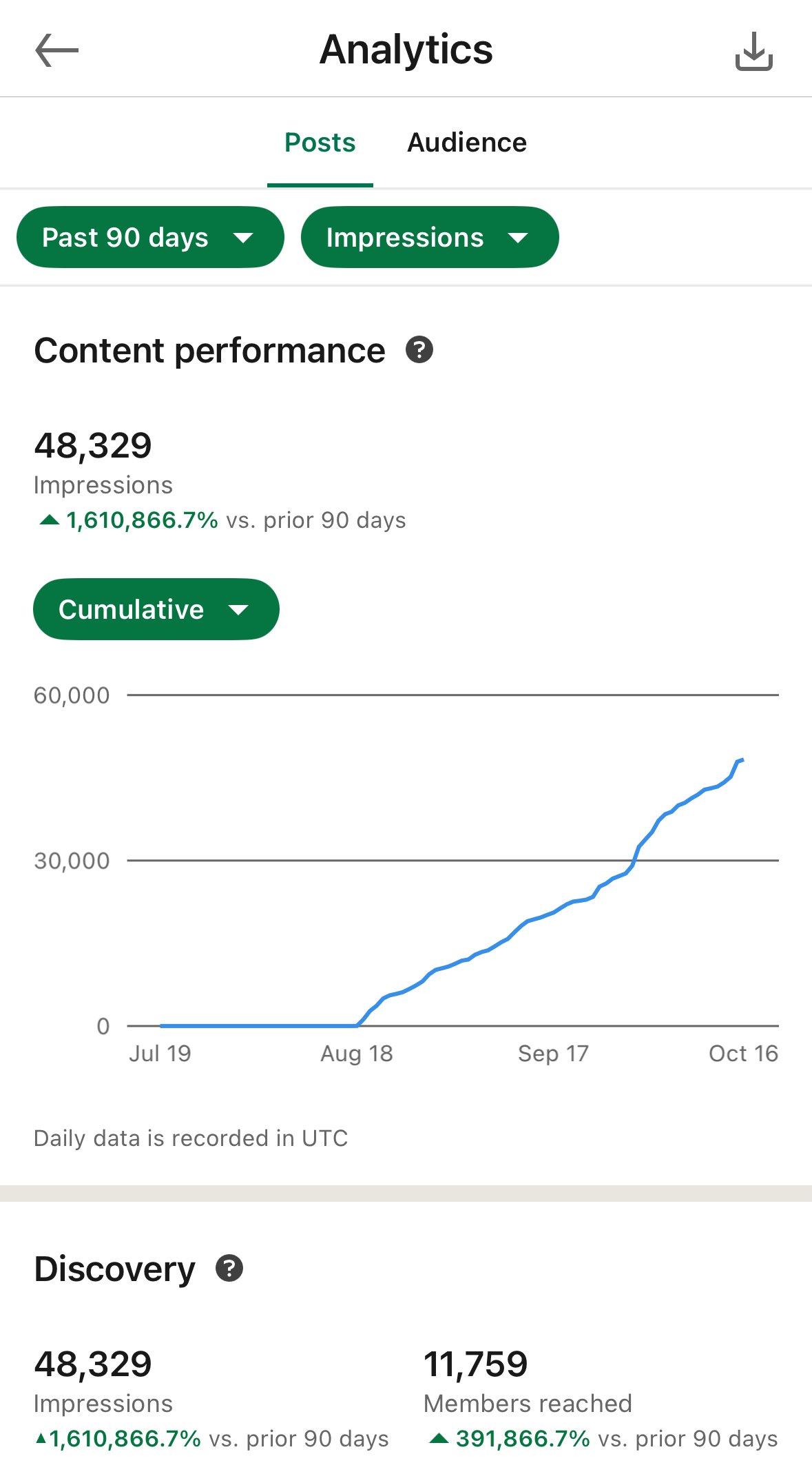Expand the Cumulative chart mode dropdown
This screenshot has width=812, height=1474.
pos(156,610)
